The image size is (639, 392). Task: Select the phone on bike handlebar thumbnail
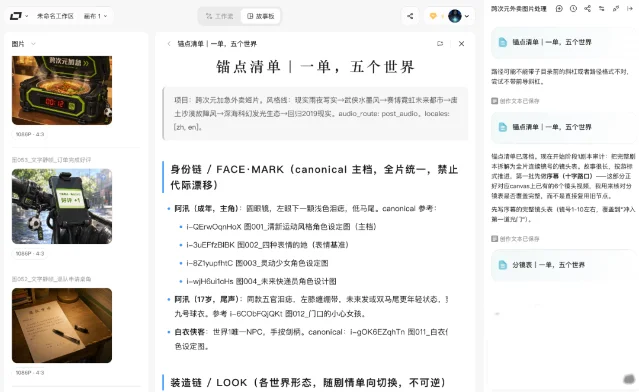tap(62, 206)
